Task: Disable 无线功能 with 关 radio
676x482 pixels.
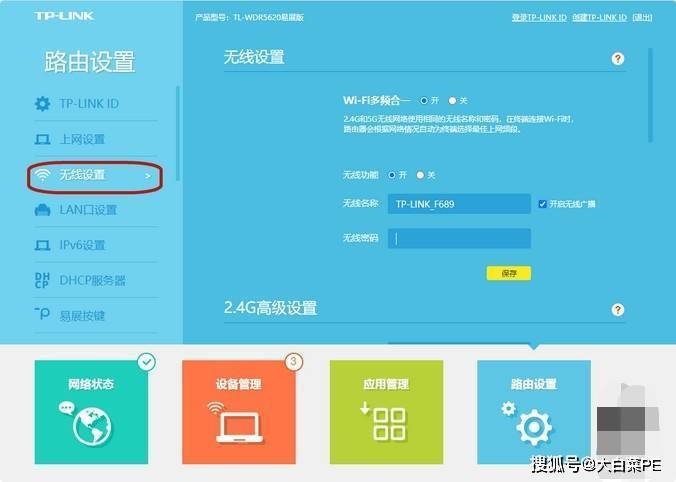Action: tap(420, 175)
